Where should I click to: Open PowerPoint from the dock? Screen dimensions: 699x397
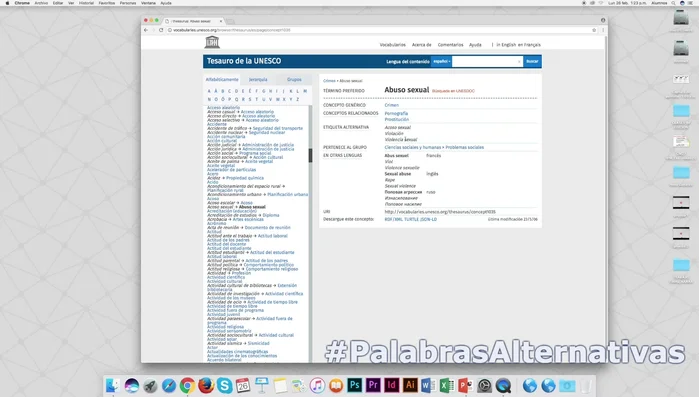465,385
